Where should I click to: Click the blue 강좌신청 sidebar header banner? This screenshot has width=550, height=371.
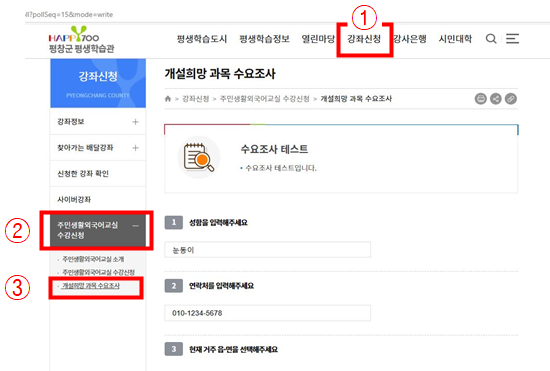tap(98, 83)
